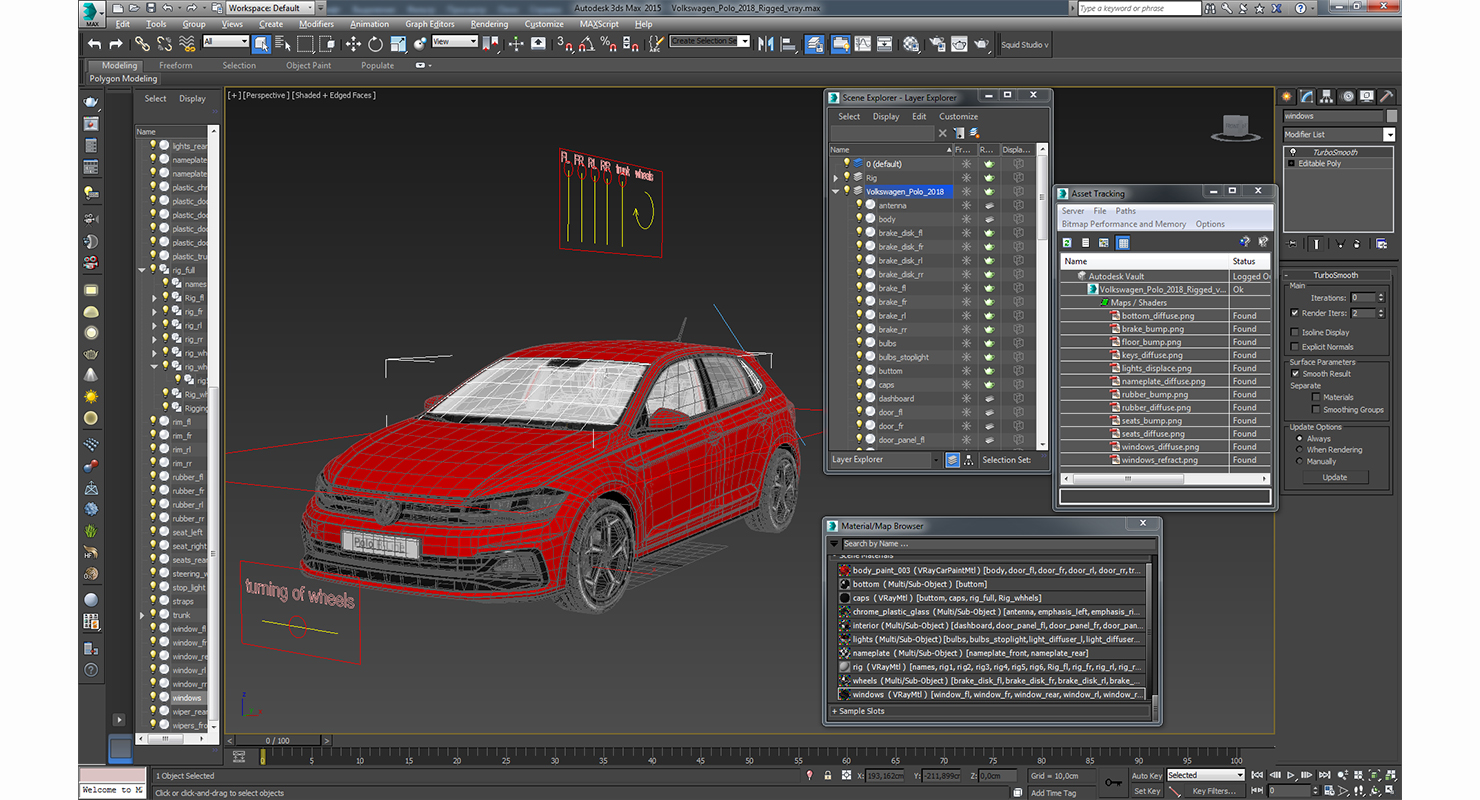
Task: Open the Selected key filter dropdown
Action: [1205, 775]
